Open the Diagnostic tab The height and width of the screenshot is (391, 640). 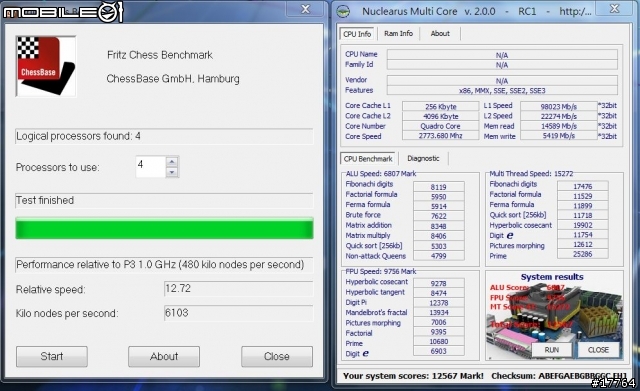[423, 158]
